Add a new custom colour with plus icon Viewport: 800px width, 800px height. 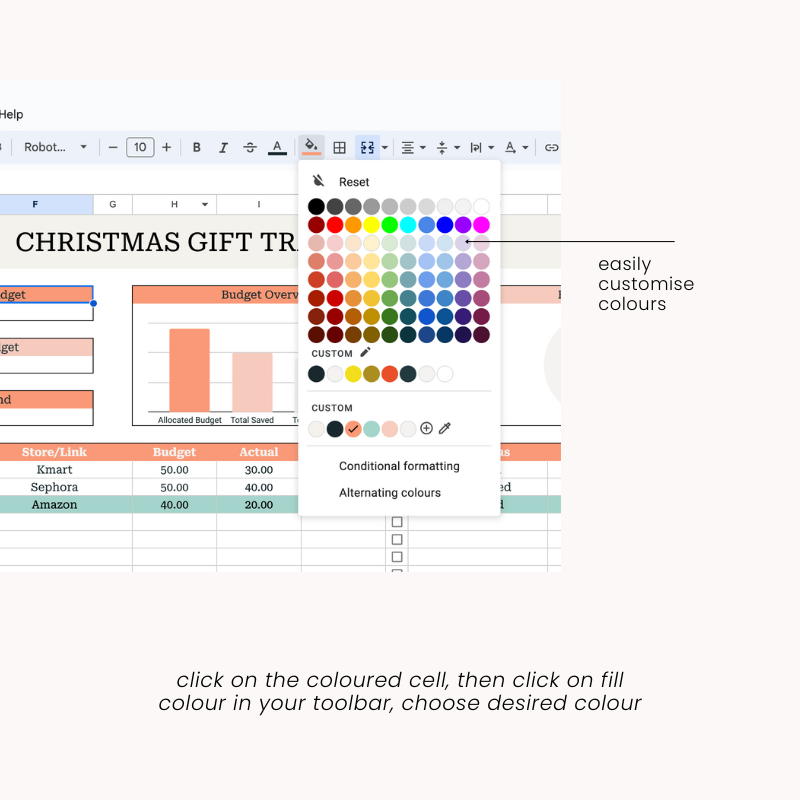pyautogui.click(x=426, y=428)
